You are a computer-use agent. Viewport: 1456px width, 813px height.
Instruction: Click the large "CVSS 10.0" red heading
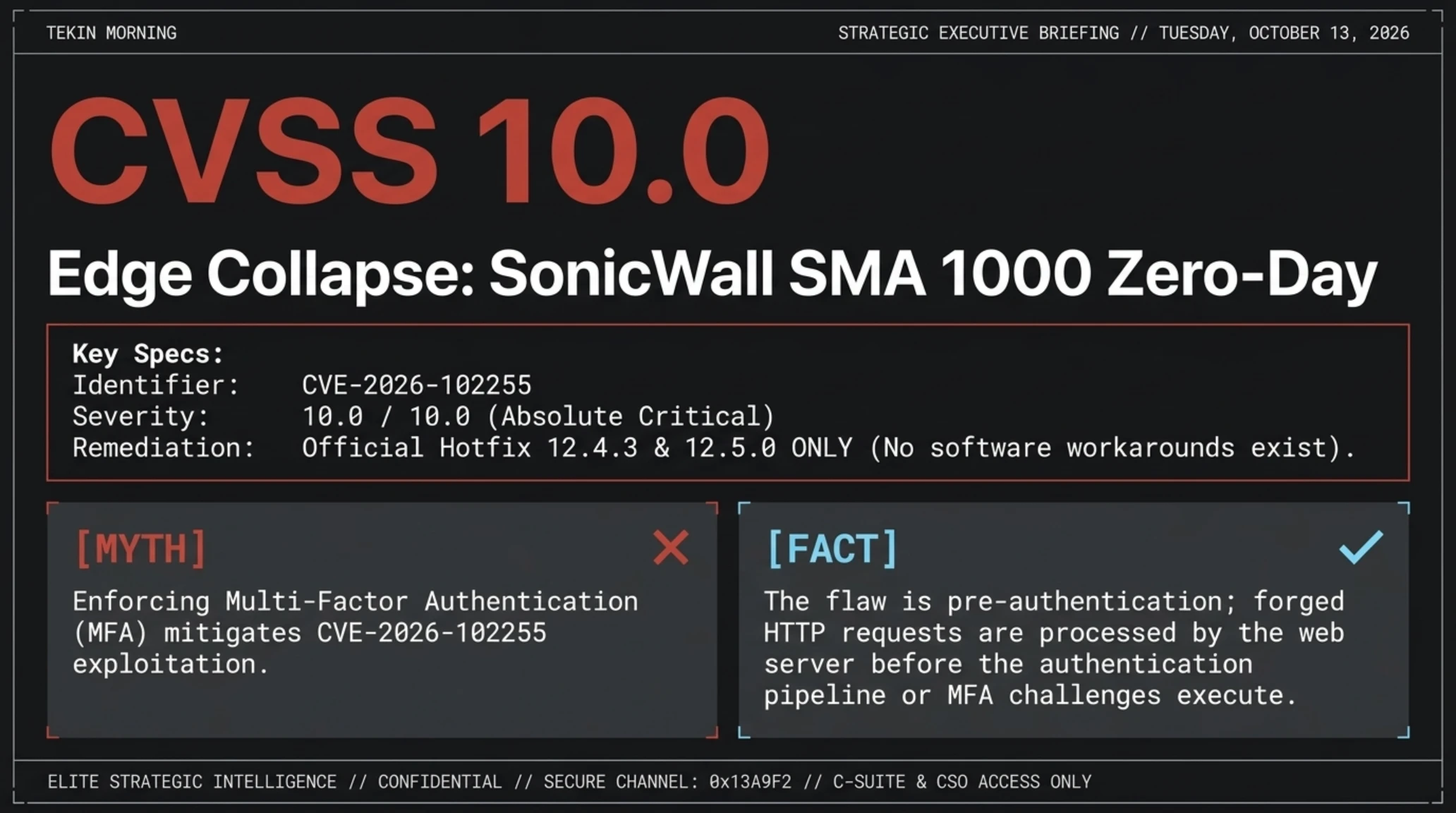tap(409, 150)
